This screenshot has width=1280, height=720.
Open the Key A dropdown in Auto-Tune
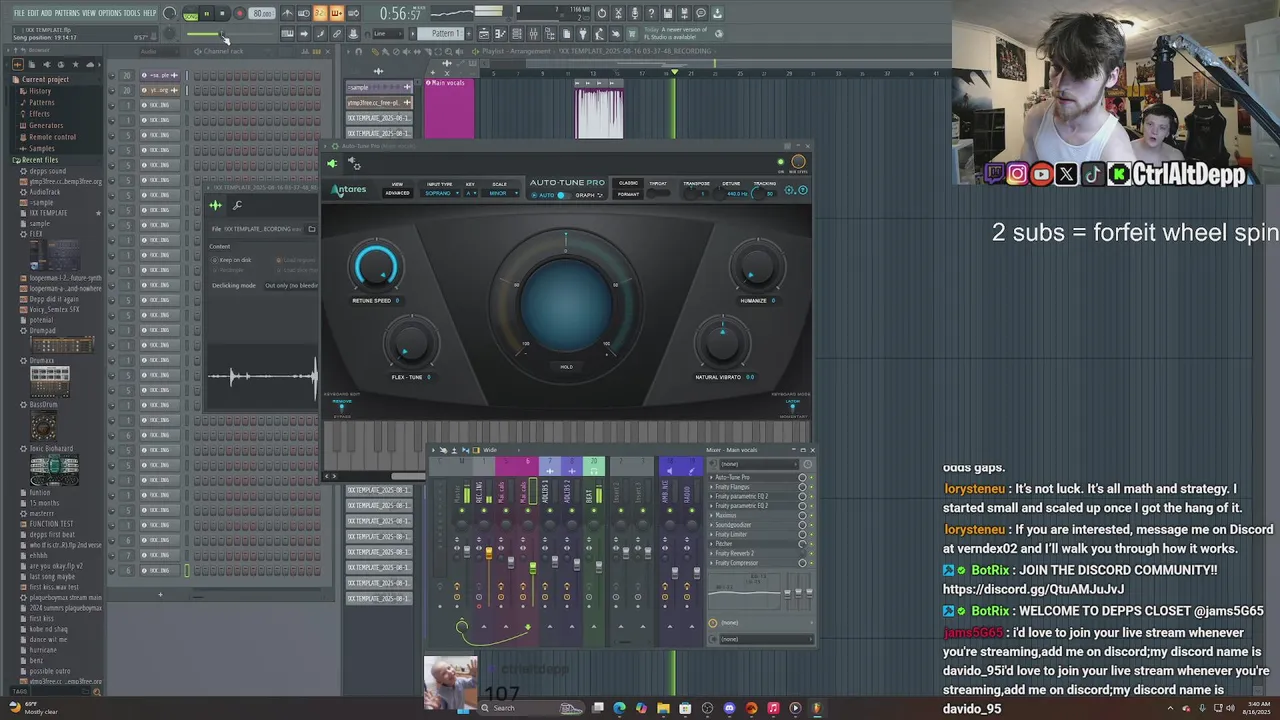[x=470, y=193]
